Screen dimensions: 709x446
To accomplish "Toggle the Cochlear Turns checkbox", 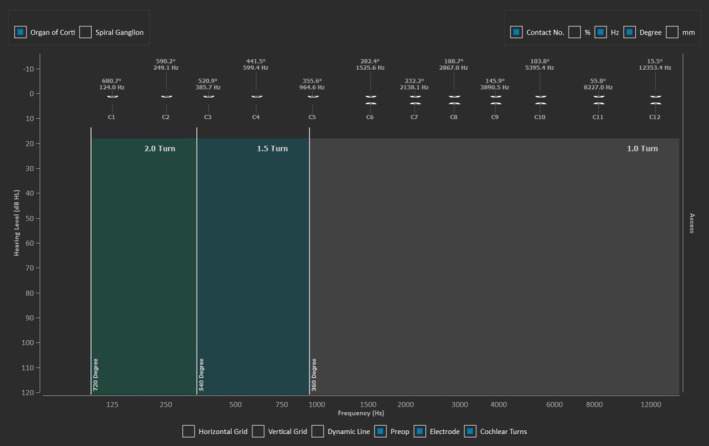I will 470,431.
